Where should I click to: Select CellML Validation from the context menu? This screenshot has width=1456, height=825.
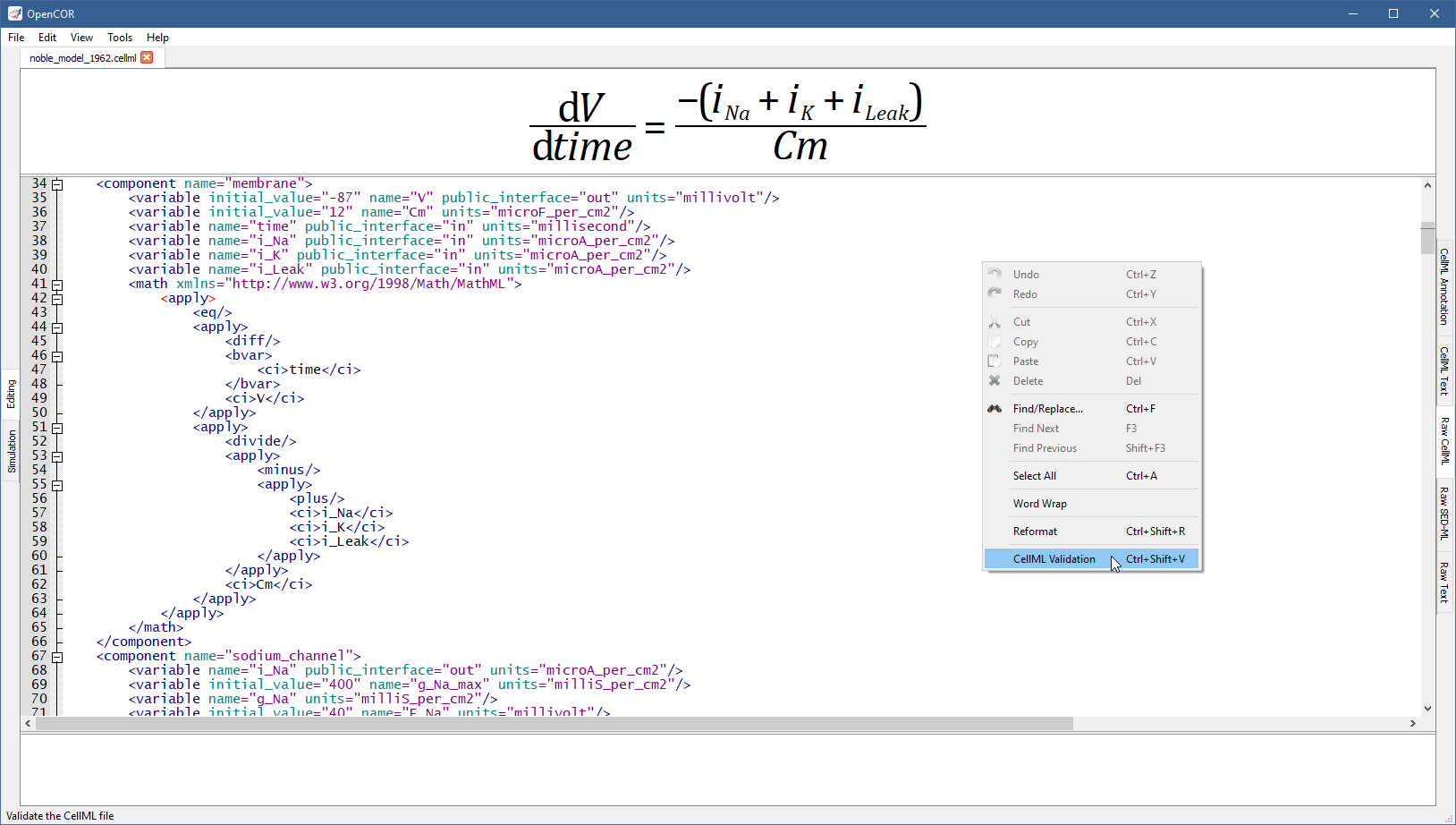click(x=1054, y=559)
